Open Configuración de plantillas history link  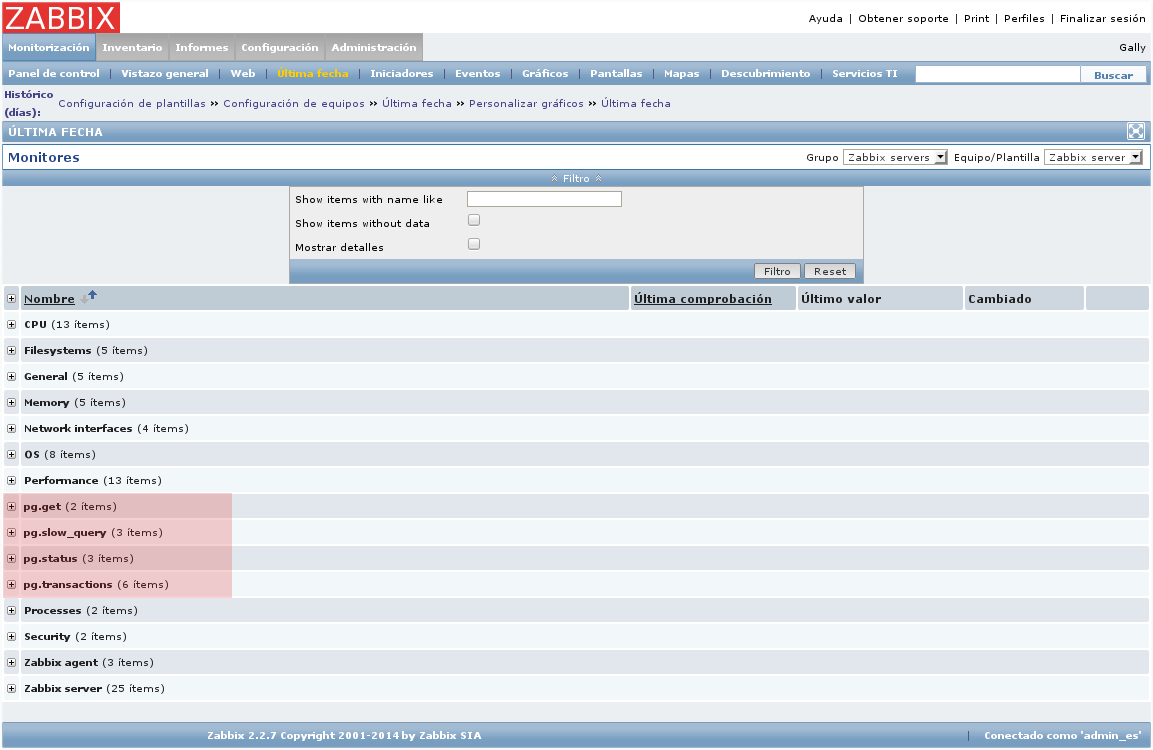point(132,104)
